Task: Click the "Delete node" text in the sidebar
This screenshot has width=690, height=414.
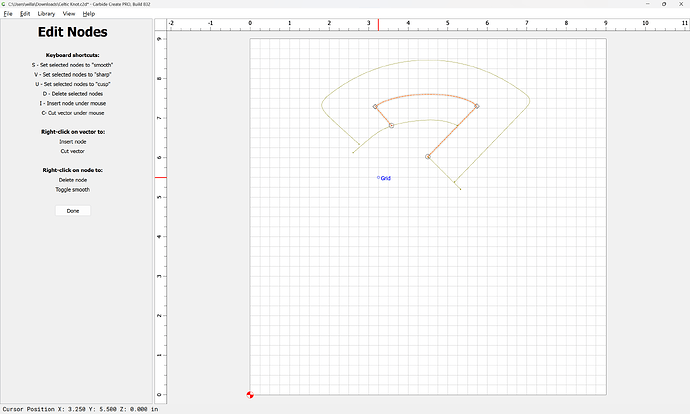Action: 73,180
